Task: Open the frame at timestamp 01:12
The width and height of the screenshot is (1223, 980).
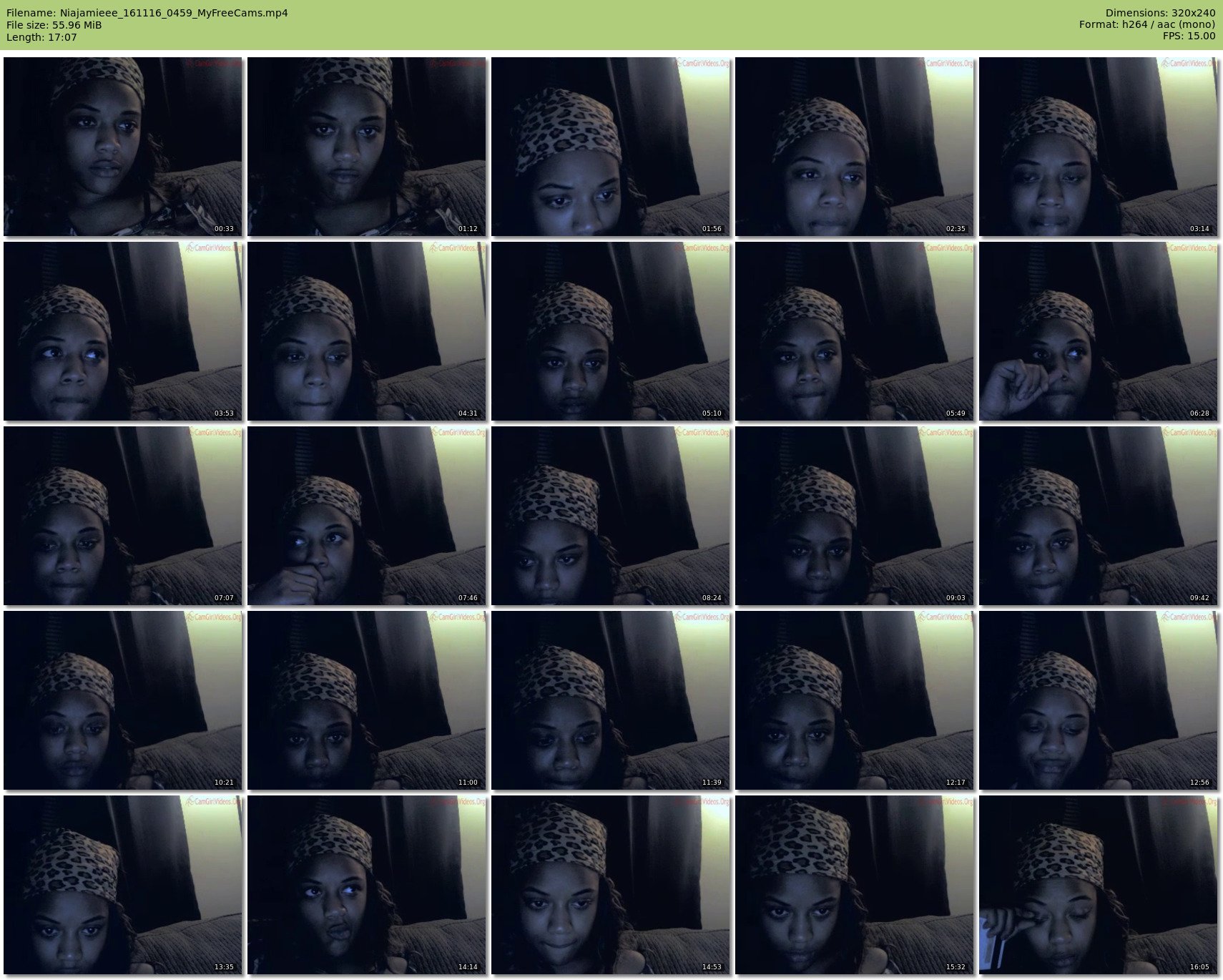Action: 366,147
